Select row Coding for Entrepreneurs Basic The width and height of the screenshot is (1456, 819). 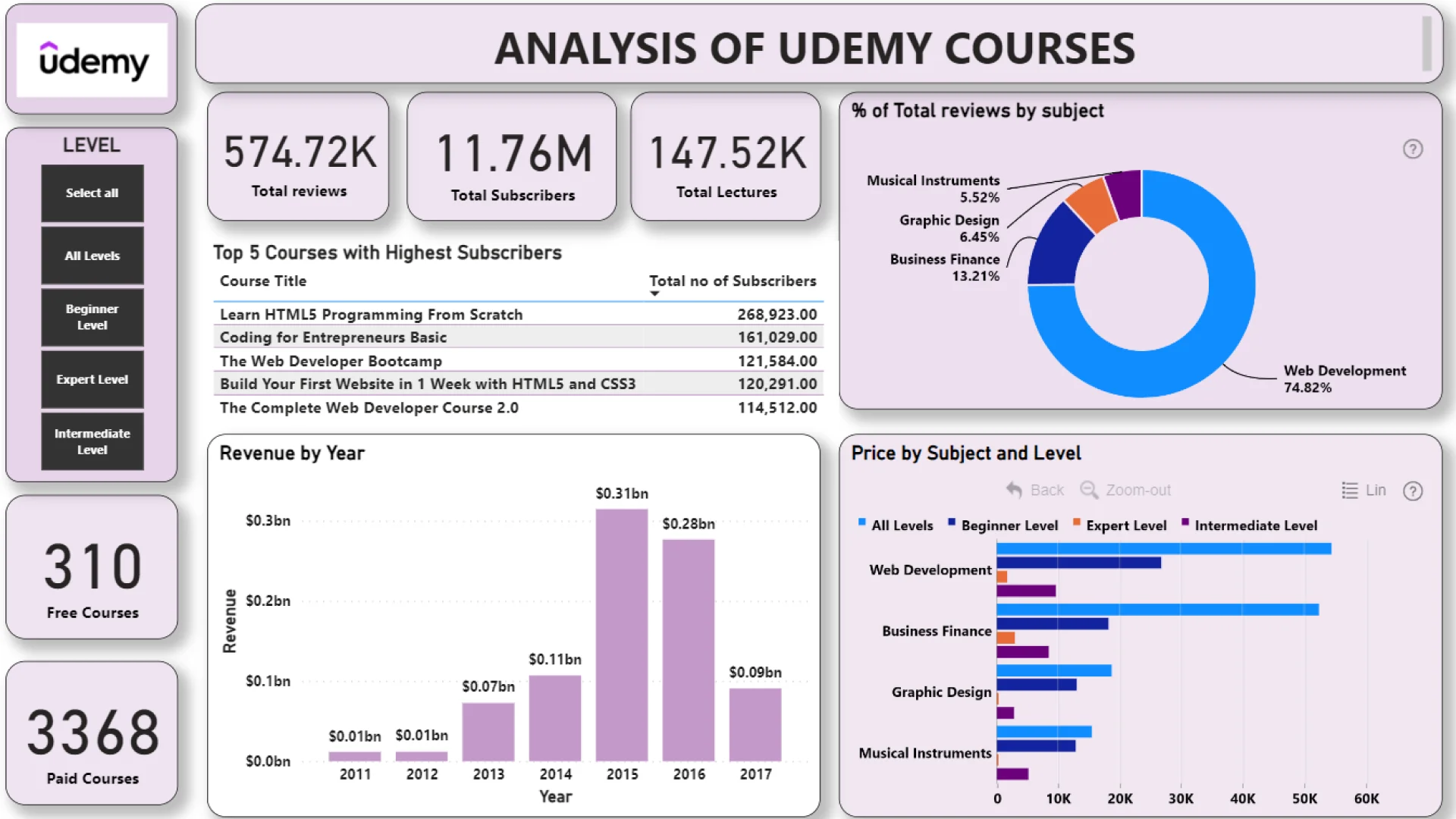[x=519, y=337]
